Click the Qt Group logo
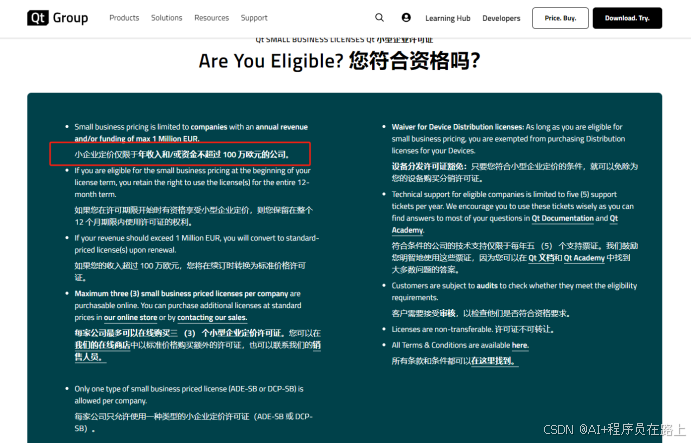The height and width of the screenshot is (444, 692). pos(57,18)
